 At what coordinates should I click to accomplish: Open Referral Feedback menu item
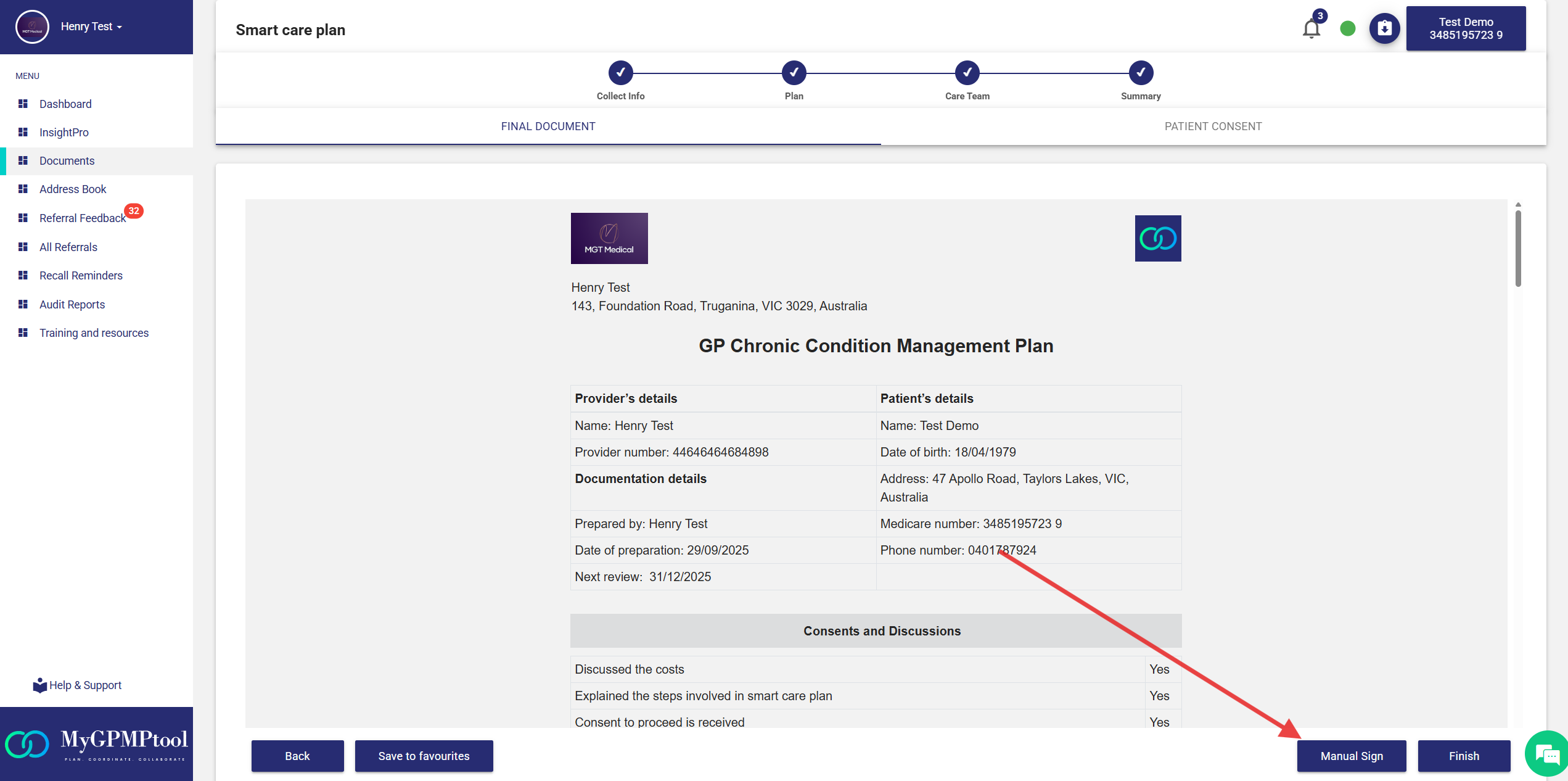(x=82, y=218)
